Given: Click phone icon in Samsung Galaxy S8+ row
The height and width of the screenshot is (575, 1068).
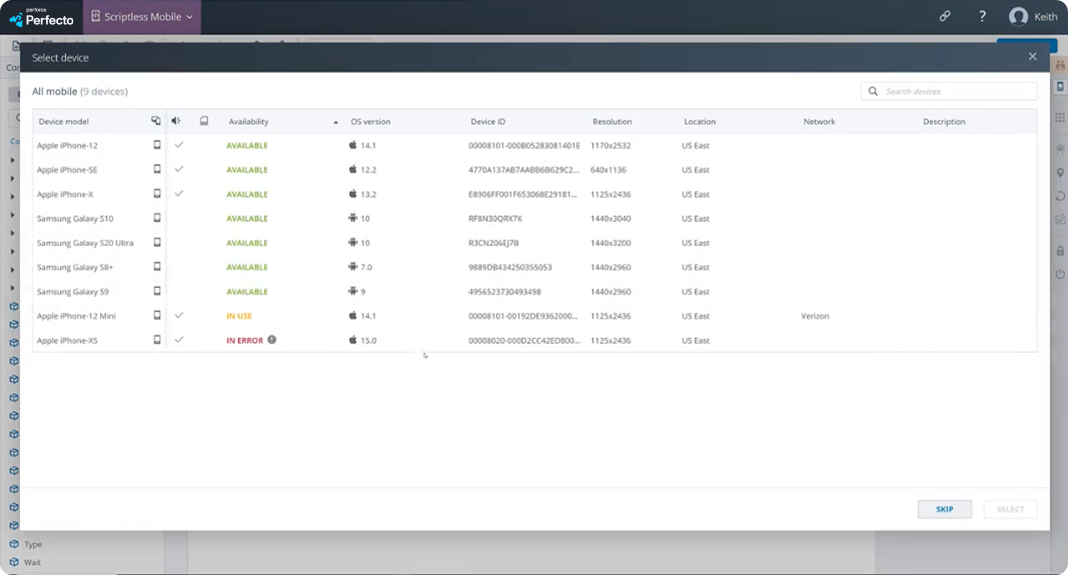Looking at the screenshot, I should 157,266.
